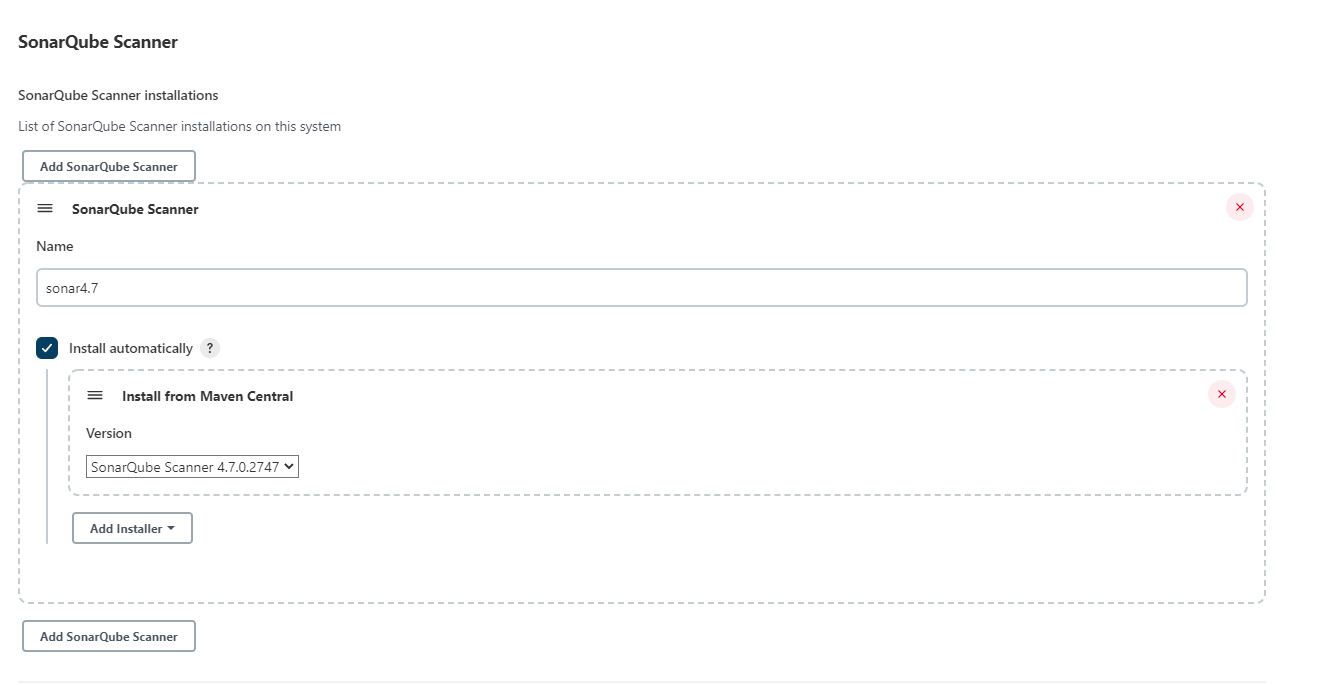Click inside the Name field showing sonar4.7
The width and height of the screenshot is (1339, 685).
tap(640, 287)
